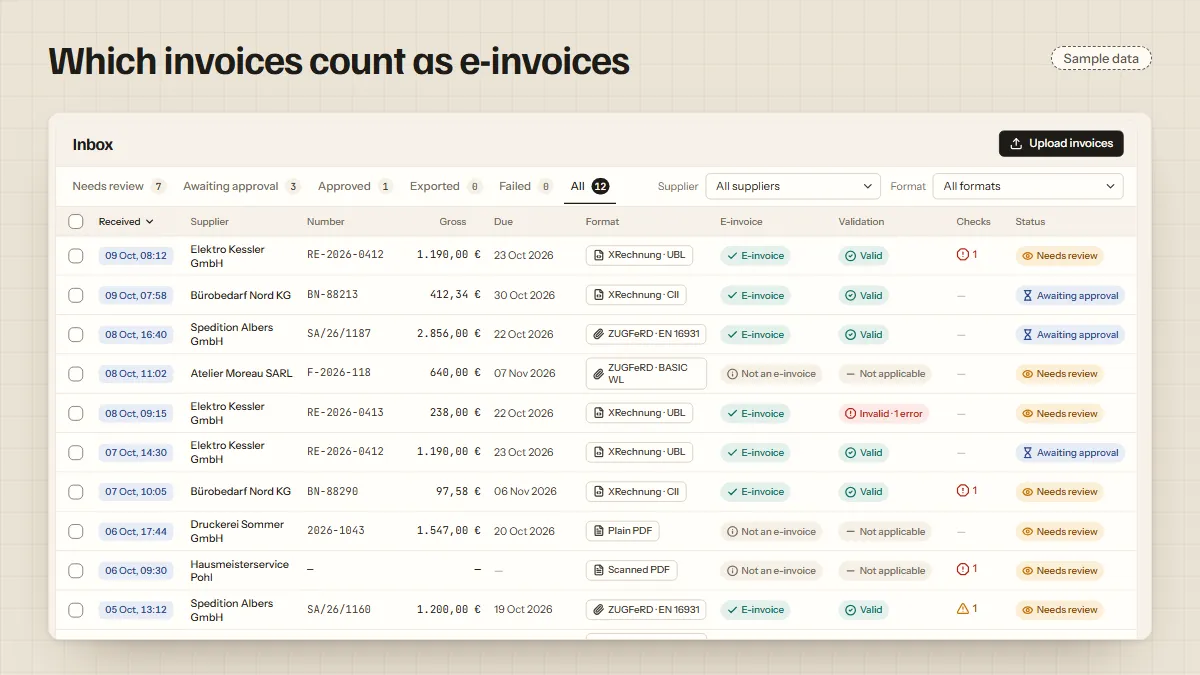Viewport: 1200px width, 675px height.
Task: Click the Hausmeisterservice Pohl supplier name
Action: tap(240, 570)
